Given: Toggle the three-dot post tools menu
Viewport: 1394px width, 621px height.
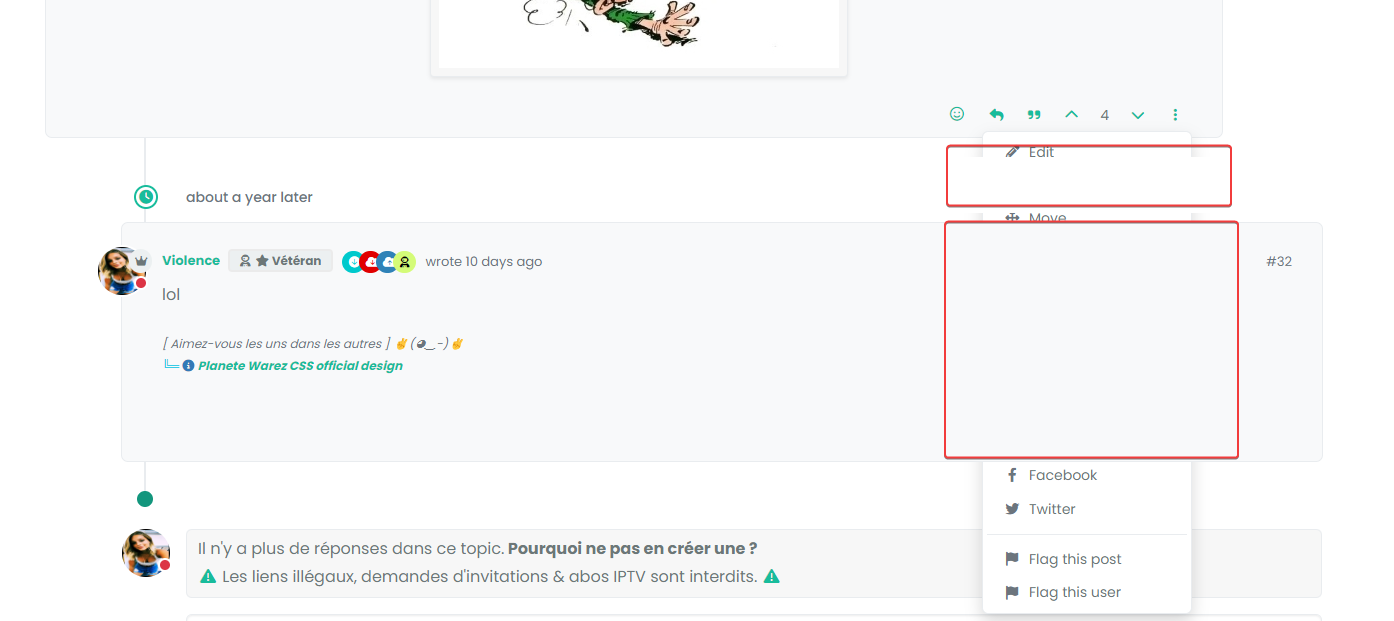Looking at the screenshot, I should click(1176, 115).
